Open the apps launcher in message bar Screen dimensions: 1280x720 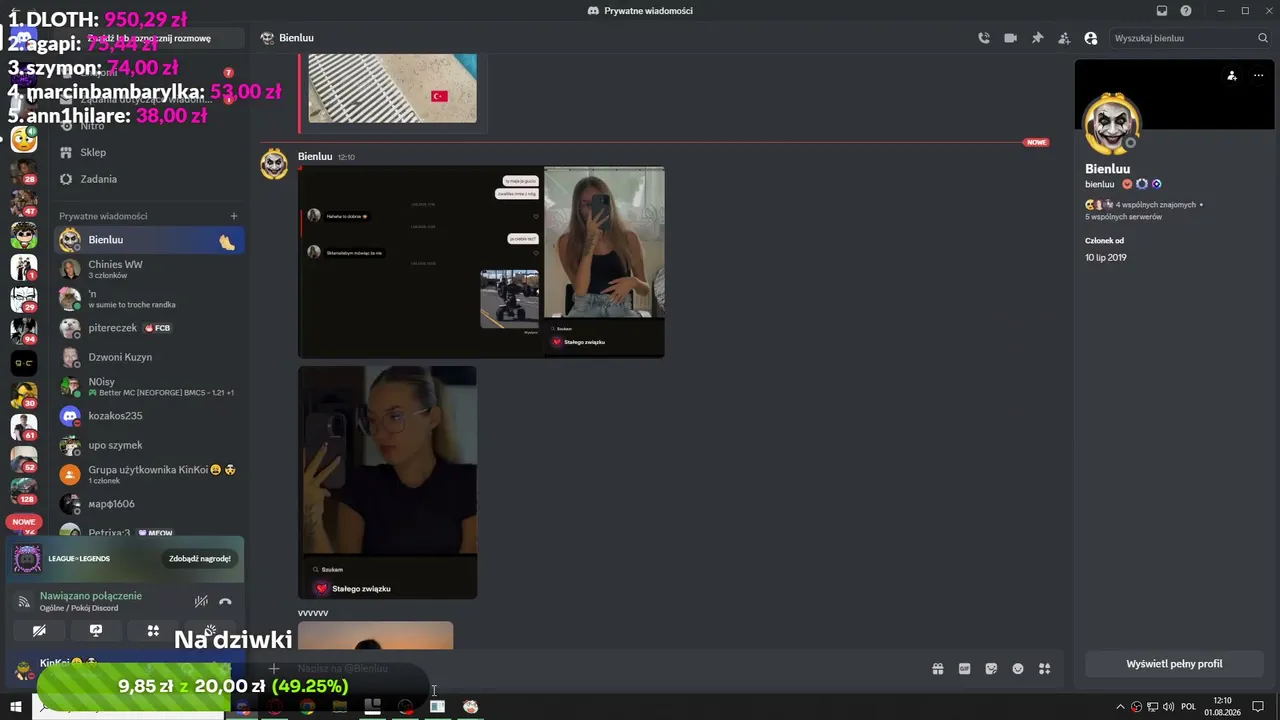click(1045, 669)
